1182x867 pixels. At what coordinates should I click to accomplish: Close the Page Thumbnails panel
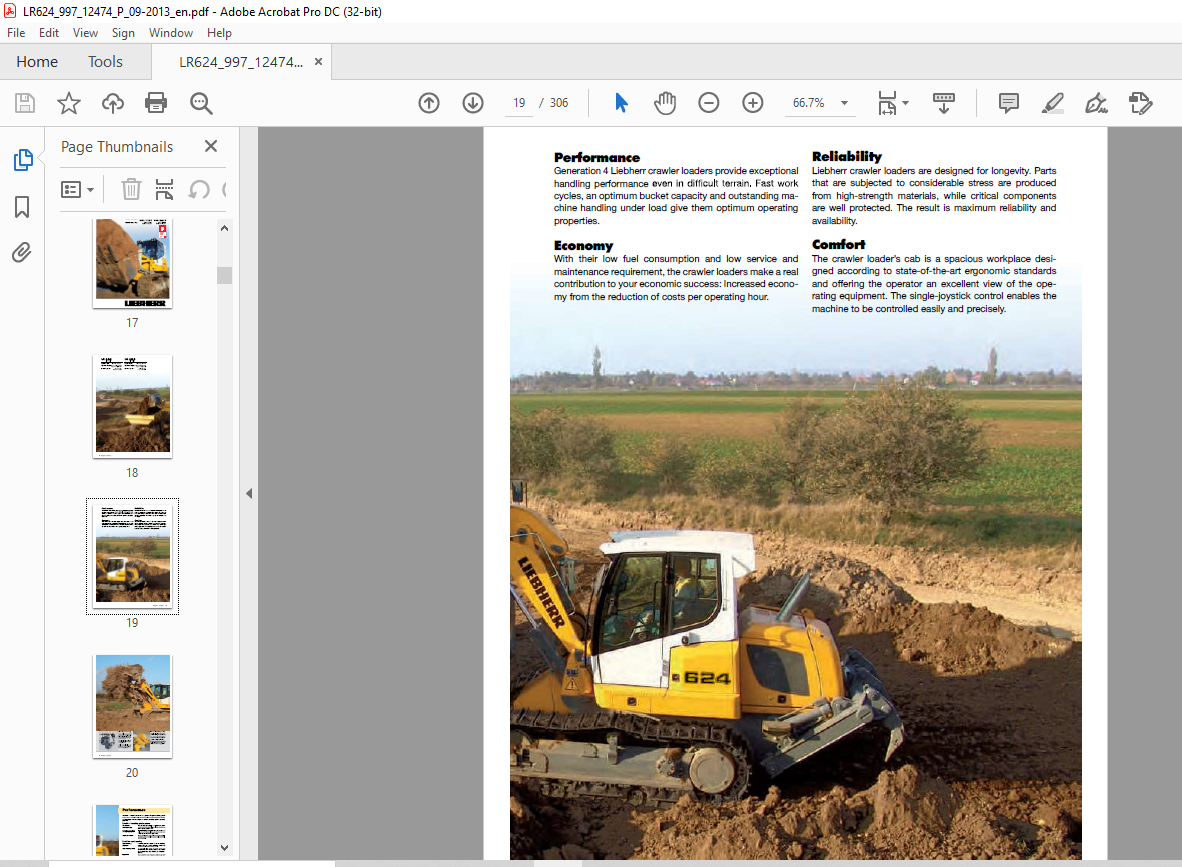[x=211, y=146]
